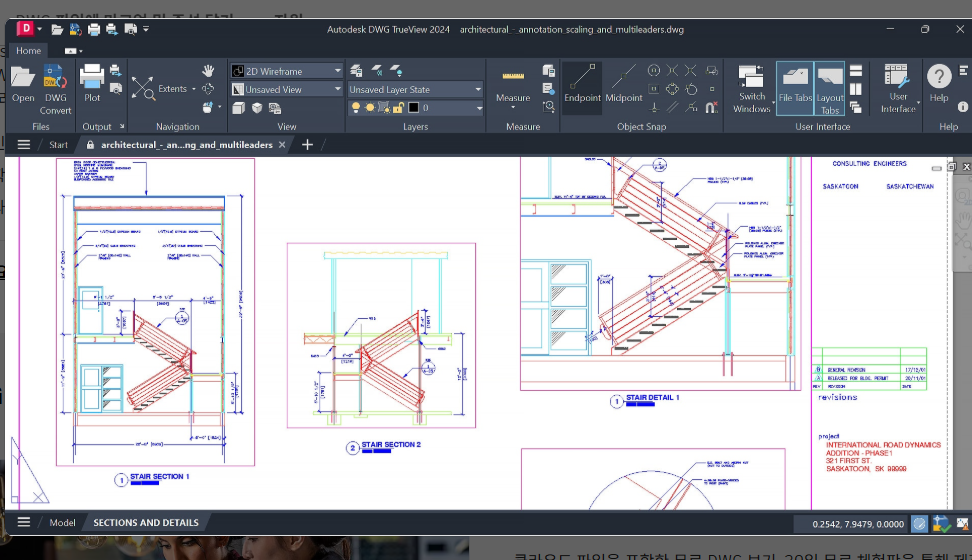Viewport: 972px width, 560px height.
Task: Open the Layer Properties icon
Action: coord(356,71)
